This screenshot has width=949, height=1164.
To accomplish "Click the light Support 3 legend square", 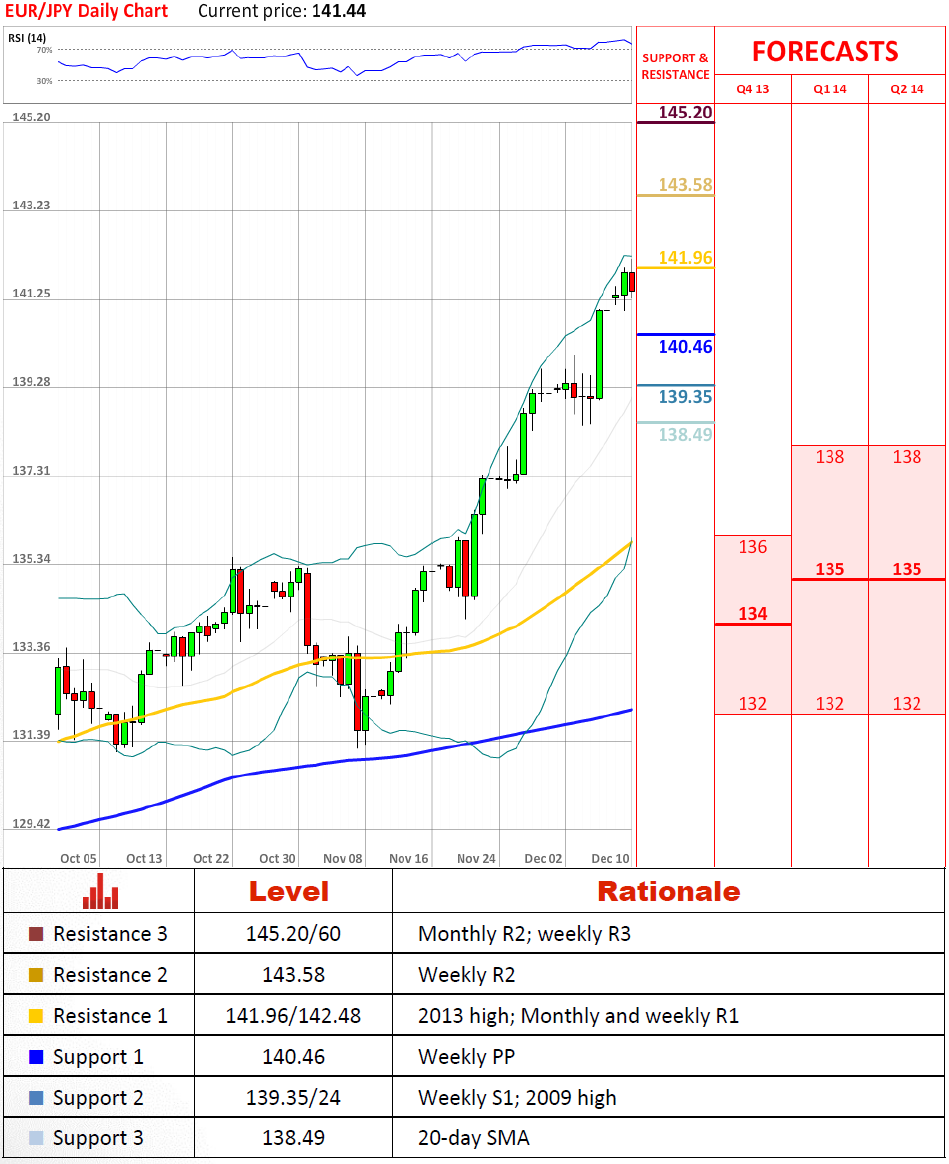I will point(36,1139).
